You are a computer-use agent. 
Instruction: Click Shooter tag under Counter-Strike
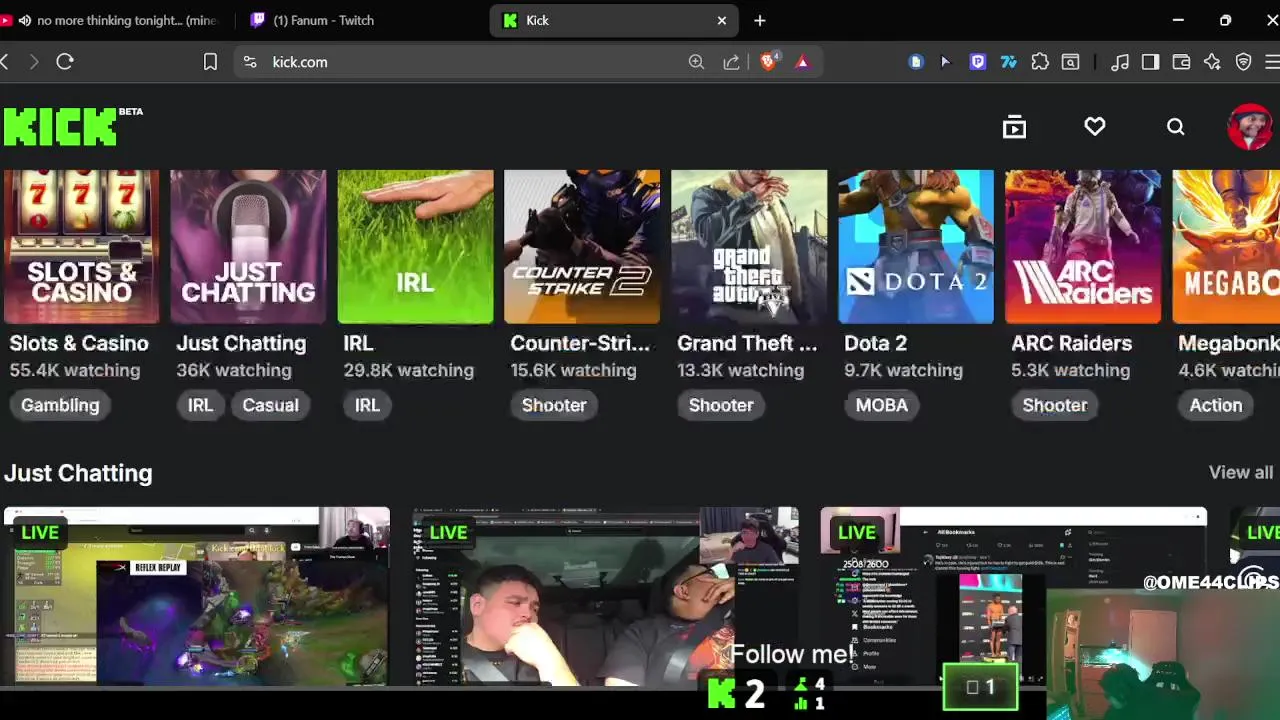tap(554, 405)
